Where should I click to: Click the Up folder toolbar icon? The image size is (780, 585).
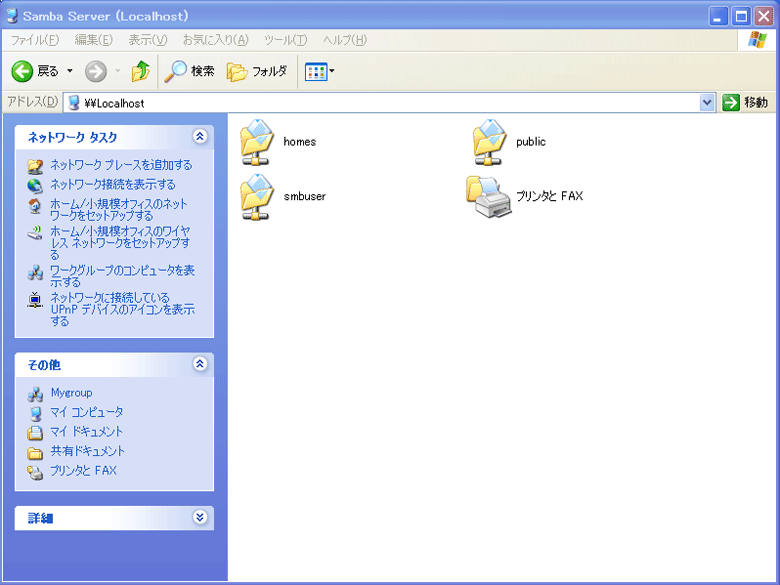[140, 71]
